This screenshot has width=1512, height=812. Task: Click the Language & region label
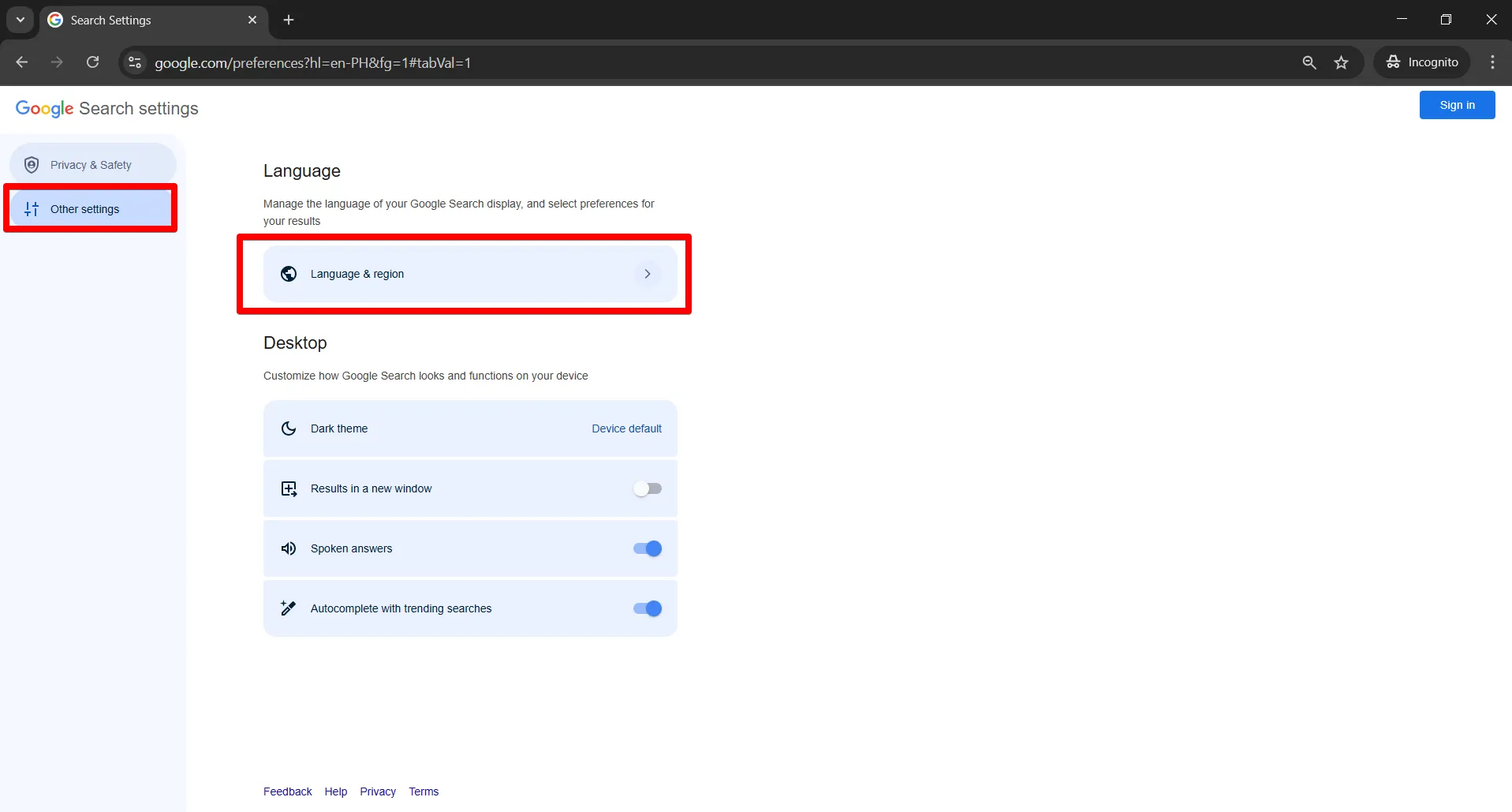click(x=357, y=274)
